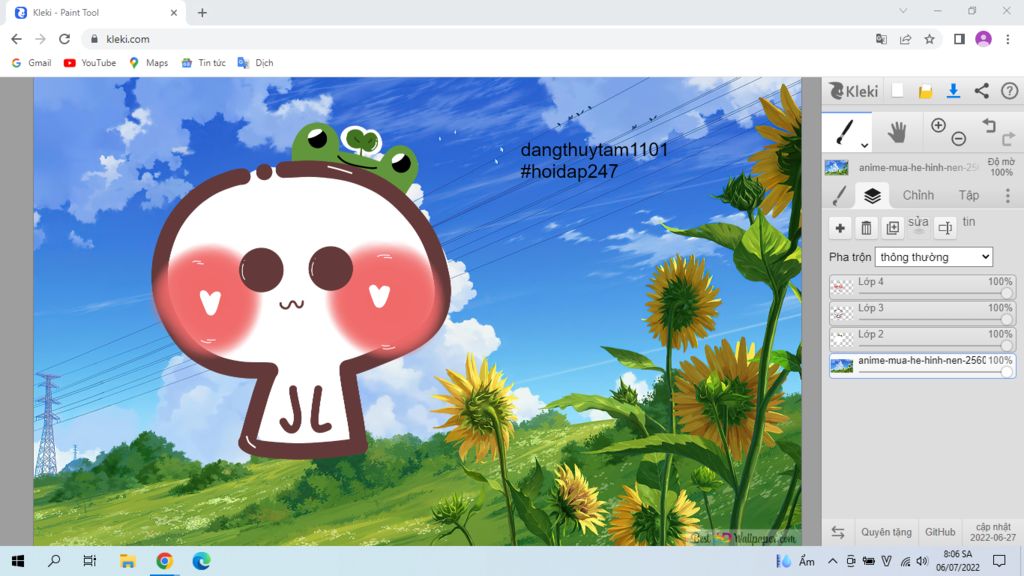Switch to the brush settings tab
This screenshot has width=1024, height=576.
(839, 195)
